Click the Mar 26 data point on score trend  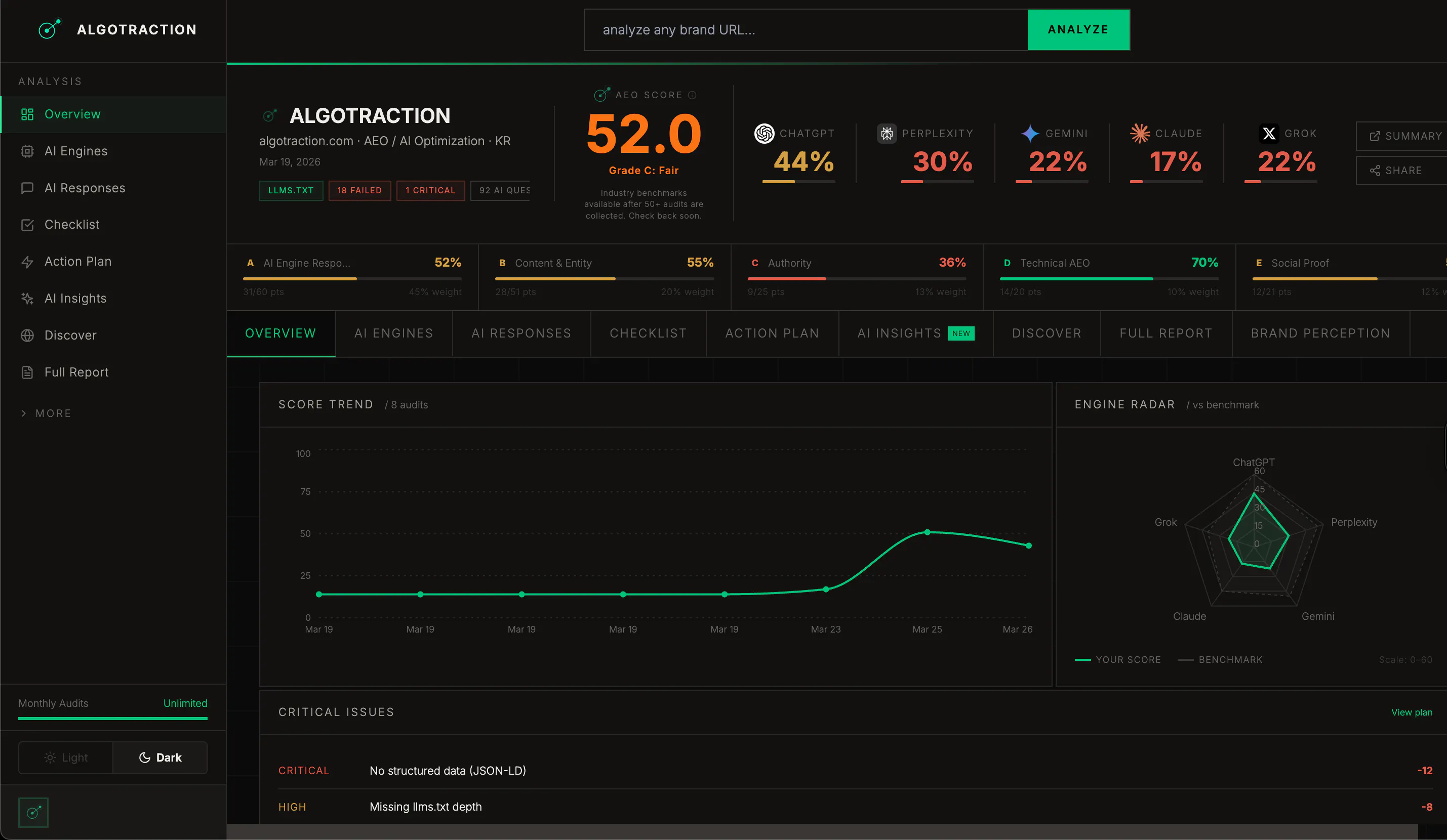tap(1028, 545)
